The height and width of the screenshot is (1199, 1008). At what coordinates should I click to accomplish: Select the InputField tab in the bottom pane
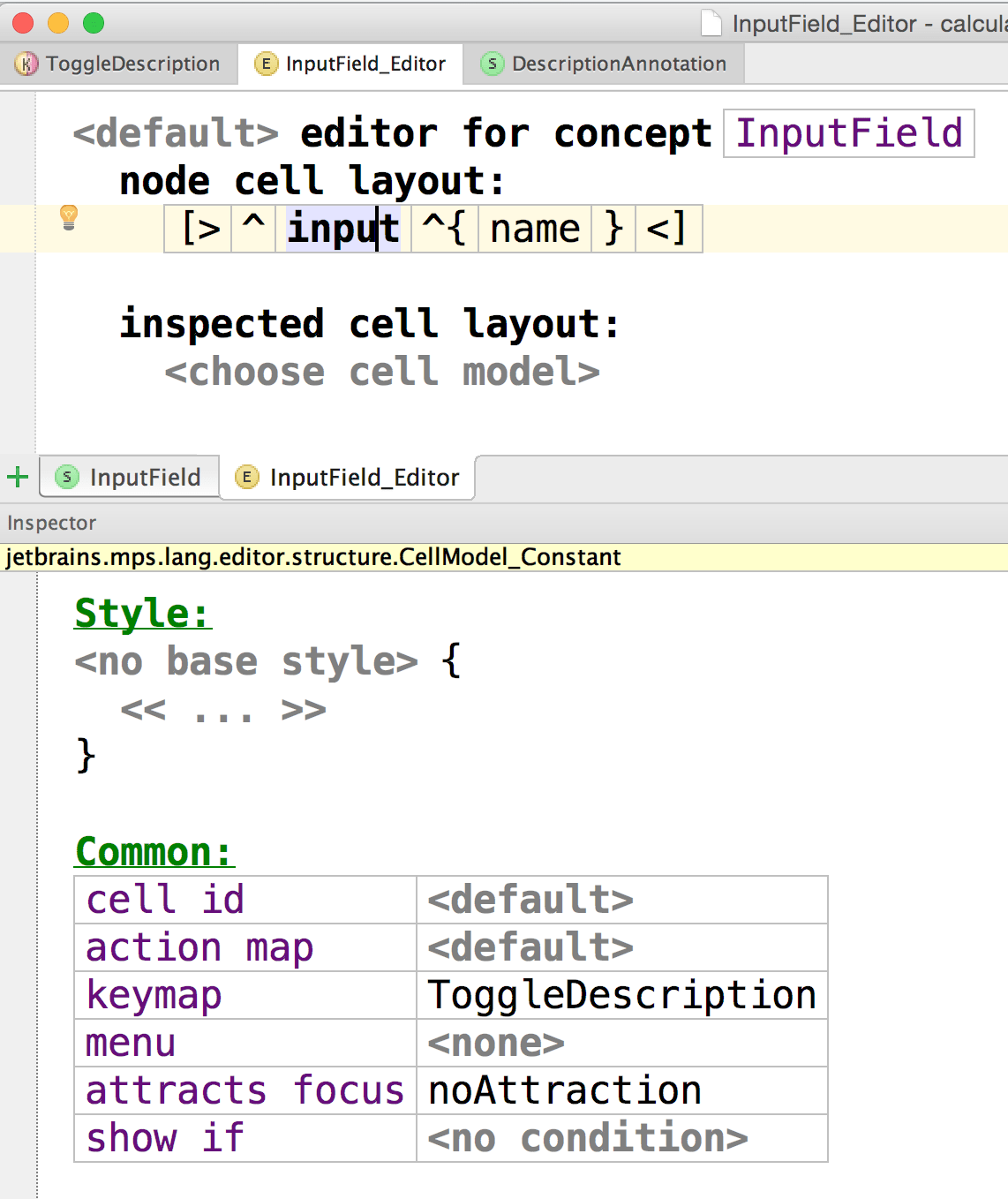144,477
